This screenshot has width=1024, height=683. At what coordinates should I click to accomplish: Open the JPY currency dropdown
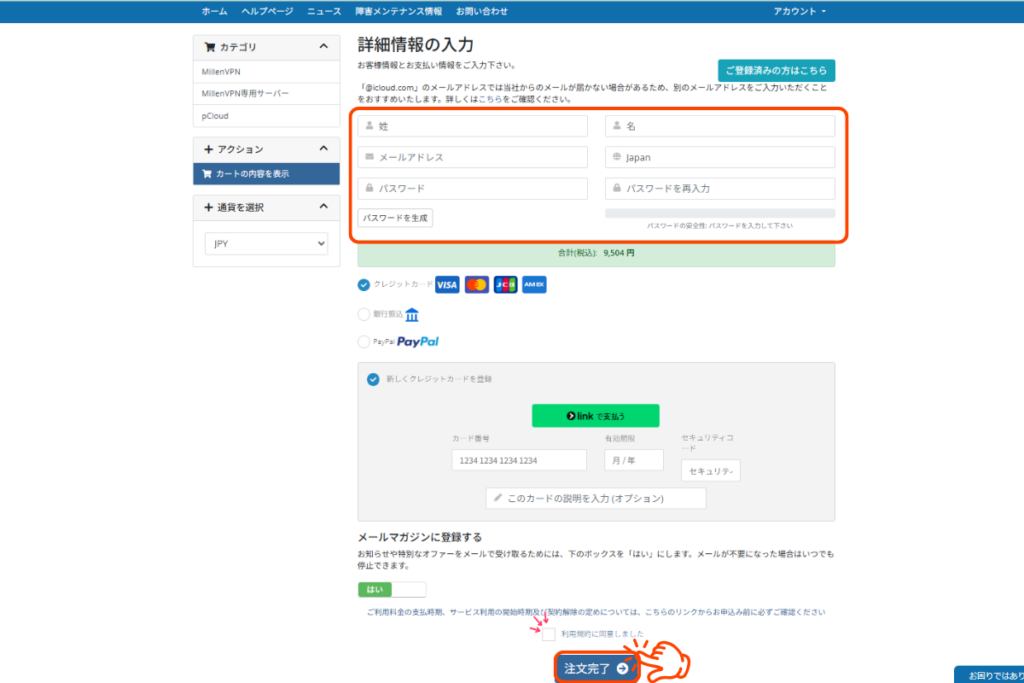(x=266, y=243)
